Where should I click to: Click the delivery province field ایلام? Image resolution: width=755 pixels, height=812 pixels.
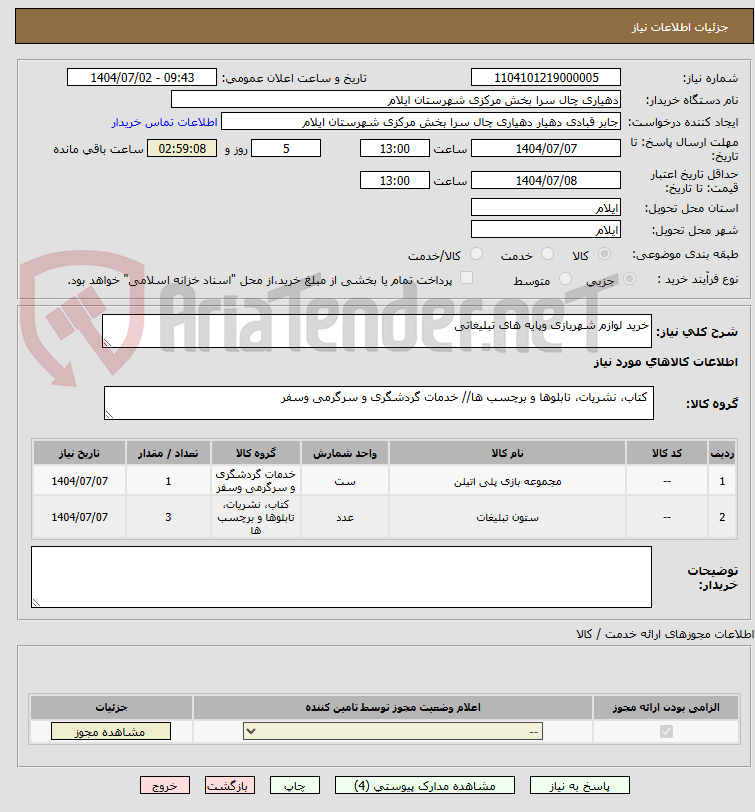[x=546, y=208]
